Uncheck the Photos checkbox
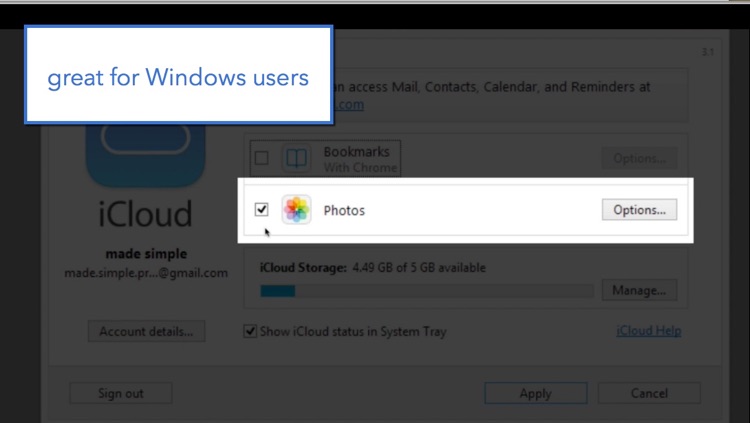The image size is (750, 423). point(262,209)
